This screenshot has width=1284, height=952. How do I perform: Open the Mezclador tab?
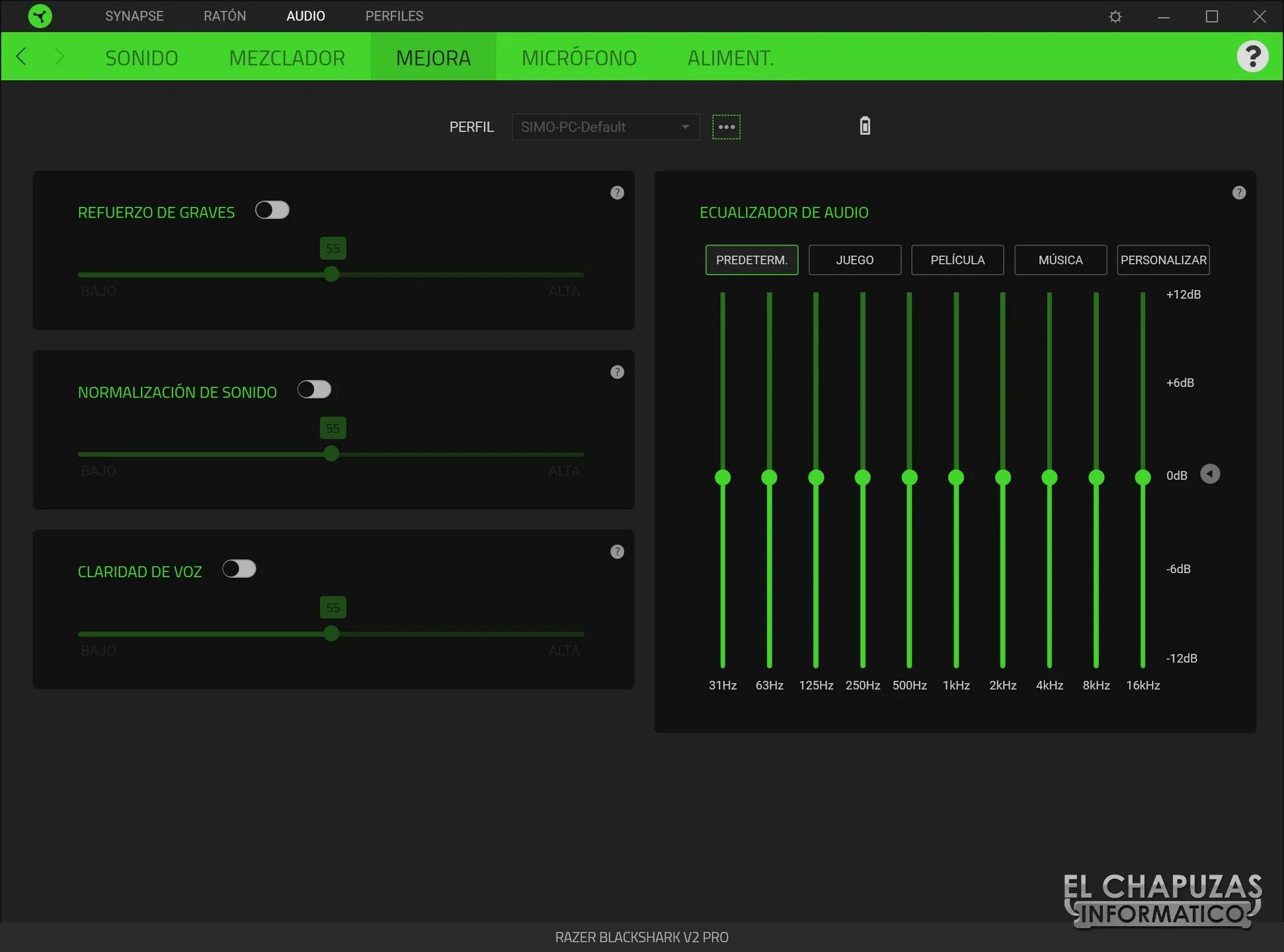287,58
